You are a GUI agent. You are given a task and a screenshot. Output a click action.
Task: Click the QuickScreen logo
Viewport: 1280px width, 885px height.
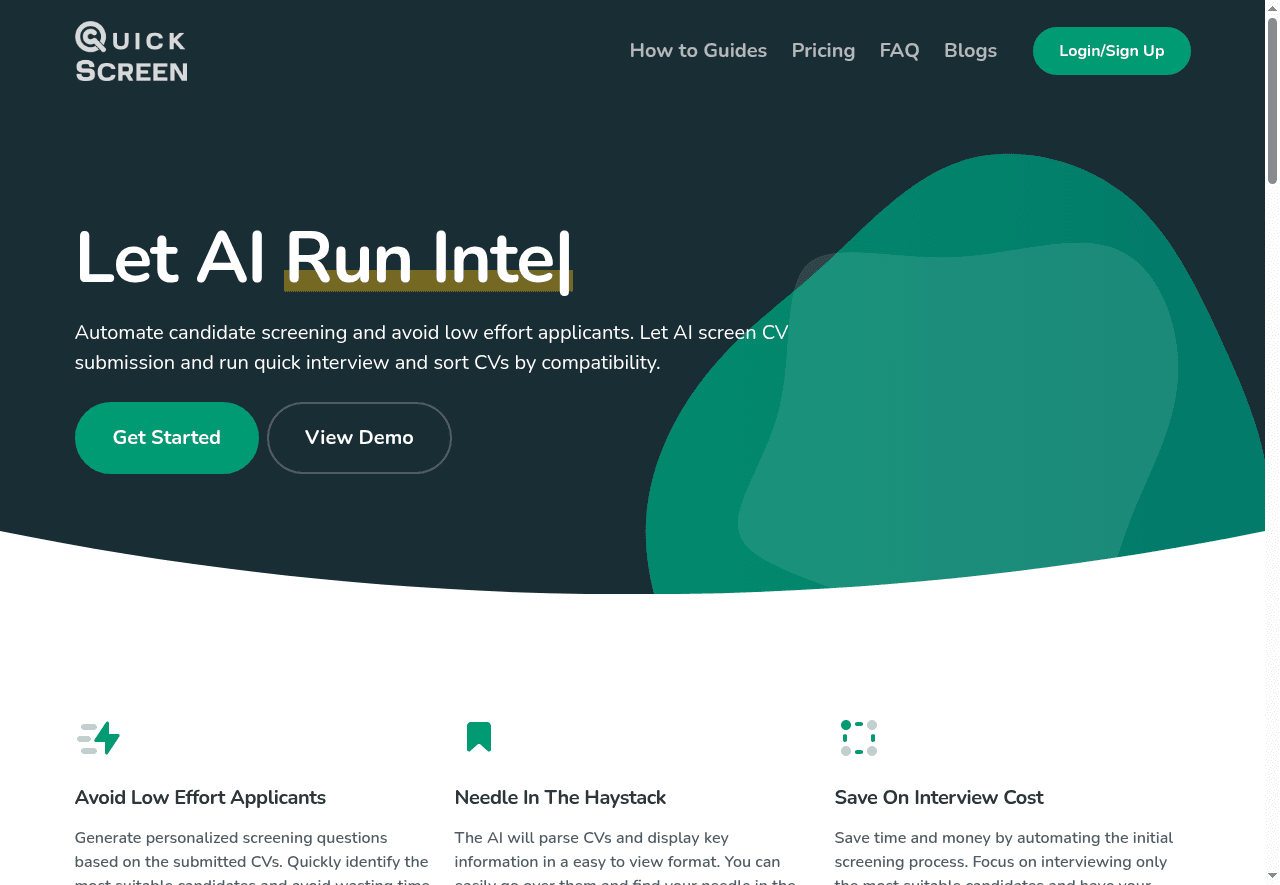coord(131,52)
